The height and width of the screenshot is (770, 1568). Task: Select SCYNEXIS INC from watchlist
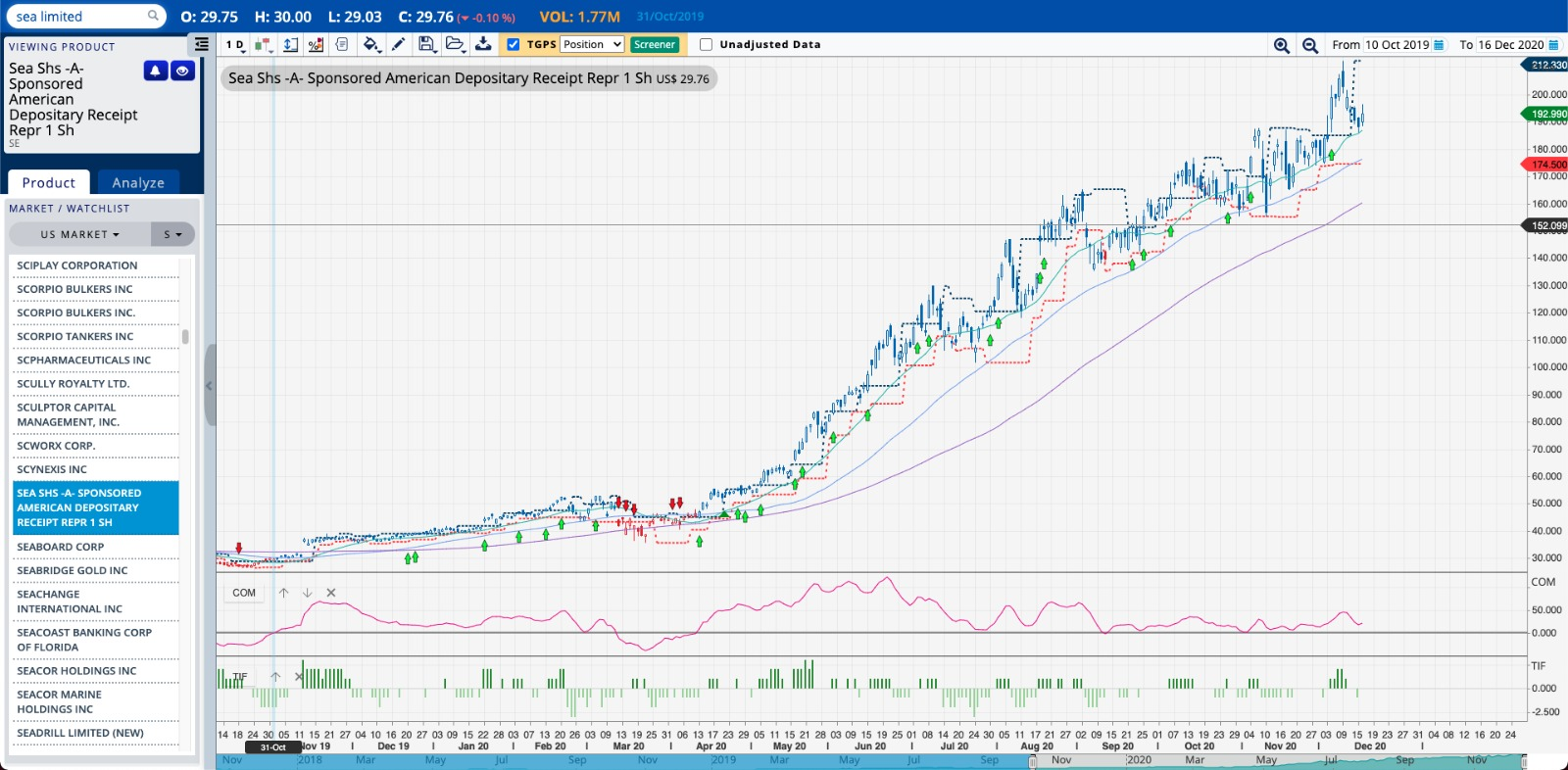tap(95, 469)
